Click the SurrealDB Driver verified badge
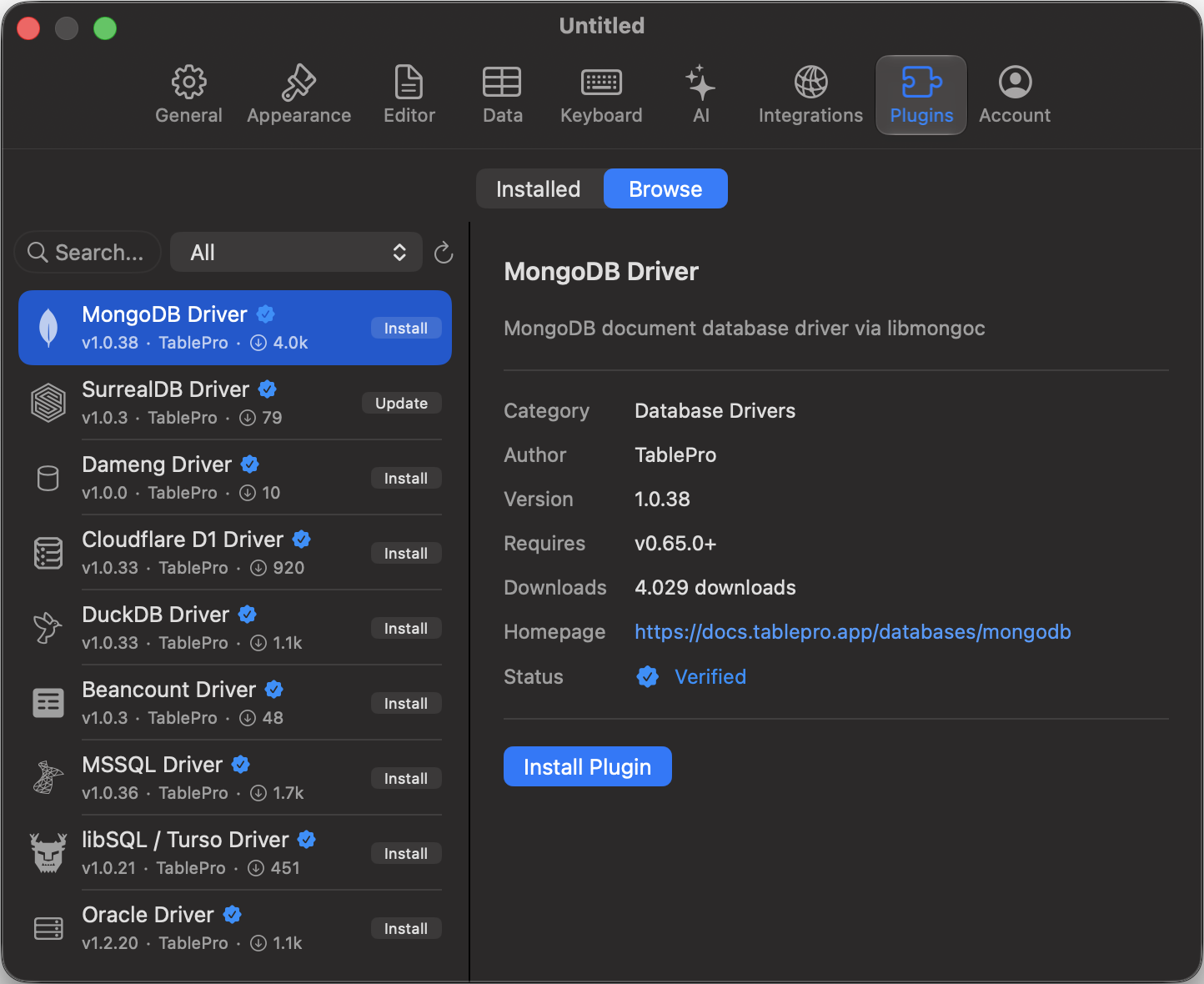The height and width of the screenshot is (984, 1204). (x=268, y=389)
